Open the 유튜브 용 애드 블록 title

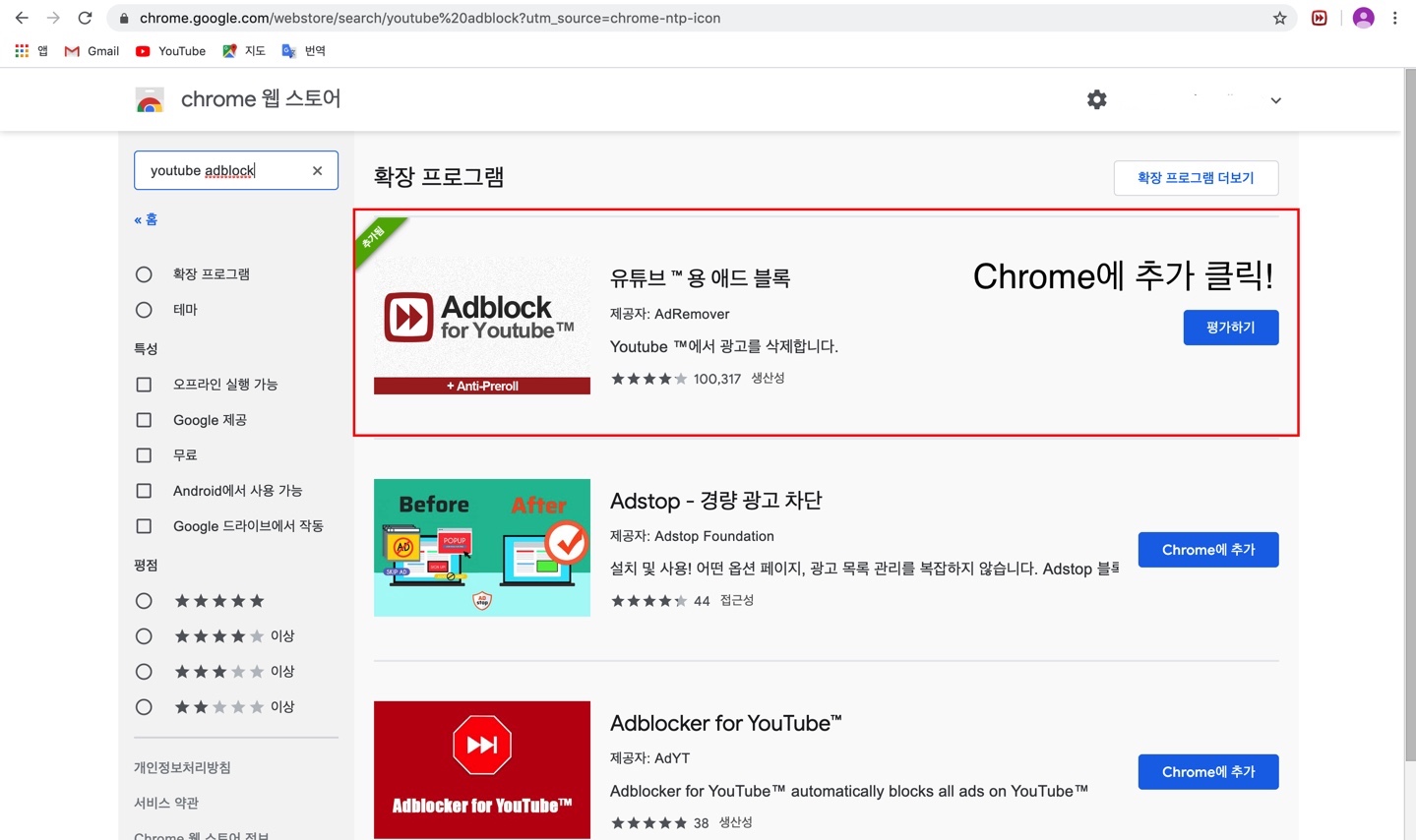point(700,278)
